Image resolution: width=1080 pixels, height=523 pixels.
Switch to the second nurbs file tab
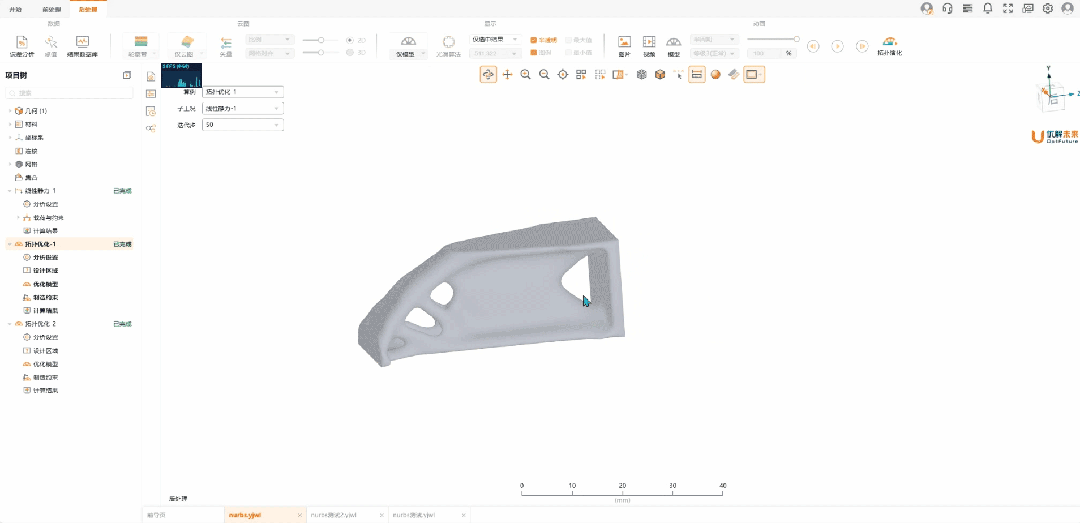coord(346,515)
